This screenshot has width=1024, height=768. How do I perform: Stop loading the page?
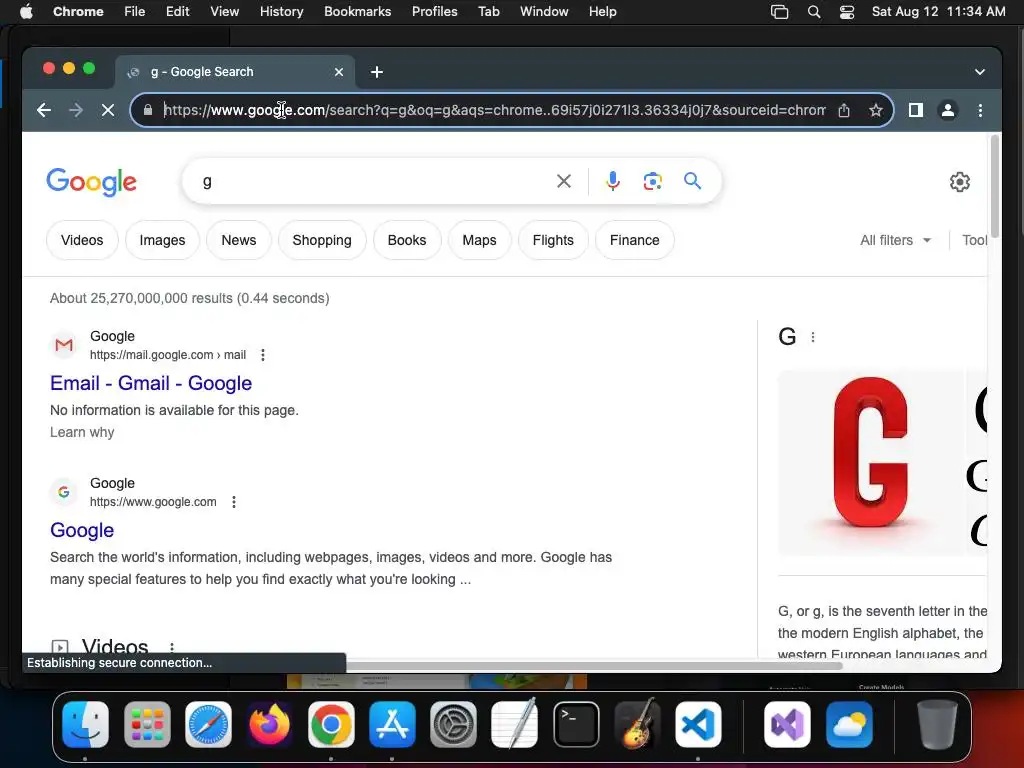pos(108,110)
